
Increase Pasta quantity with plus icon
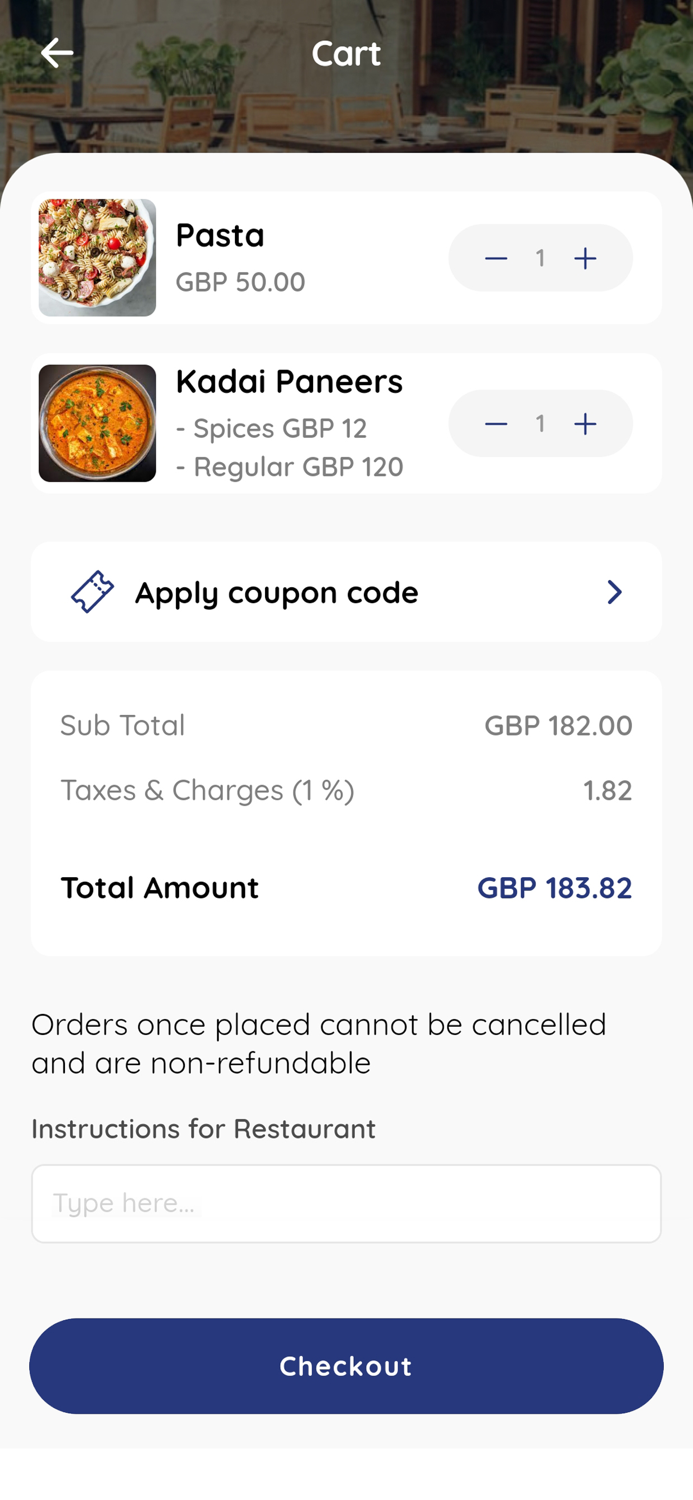pos(585,257)
